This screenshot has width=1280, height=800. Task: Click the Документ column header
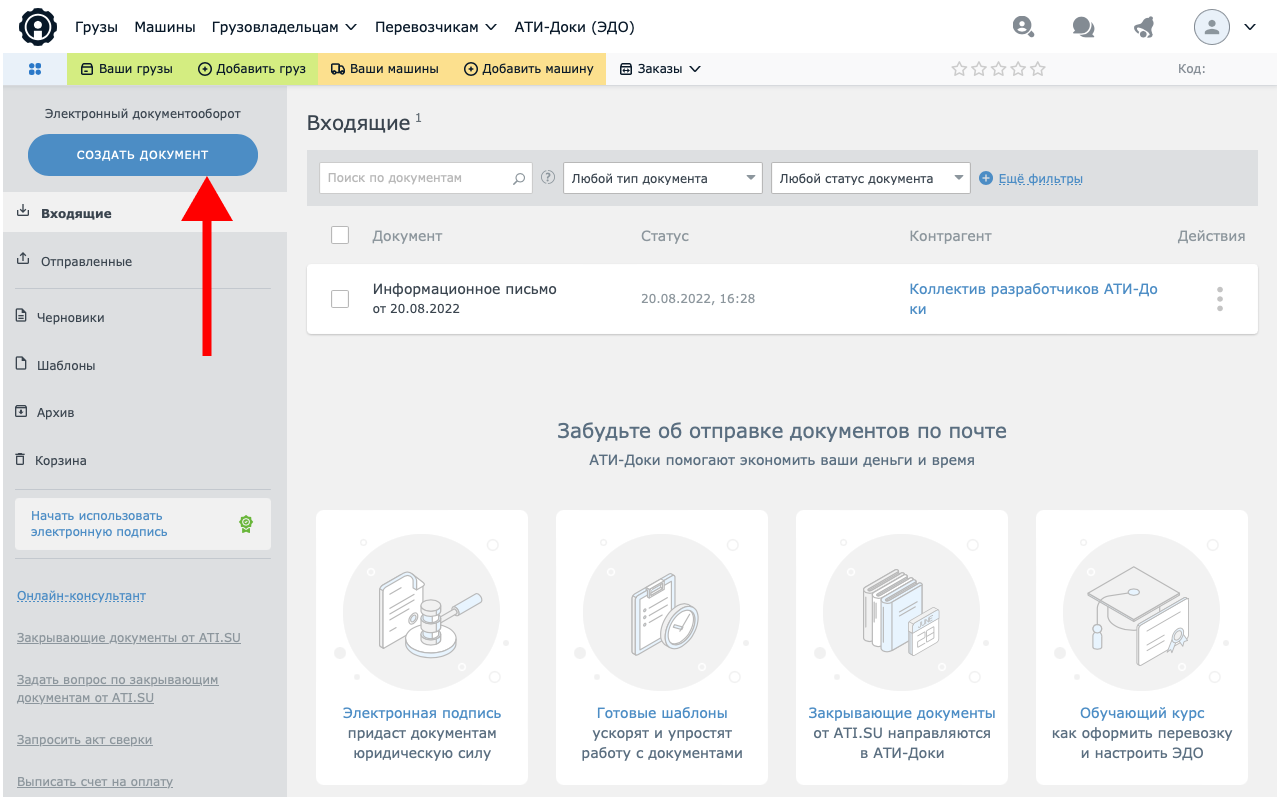point(407,236)
